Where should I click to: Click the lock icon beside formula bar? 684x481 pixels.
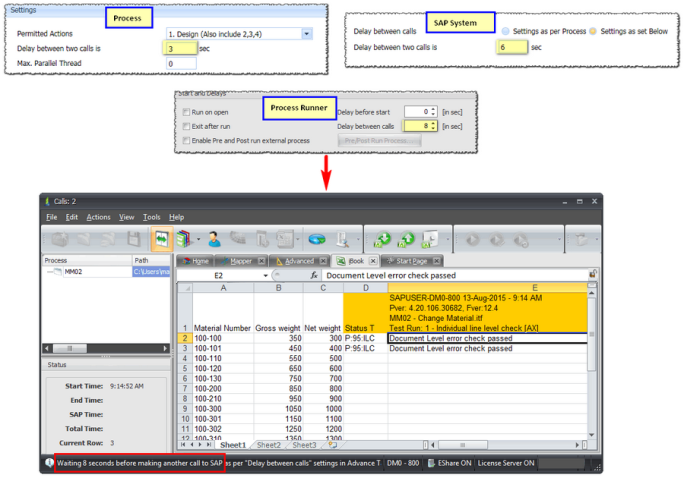coord(592,274)
